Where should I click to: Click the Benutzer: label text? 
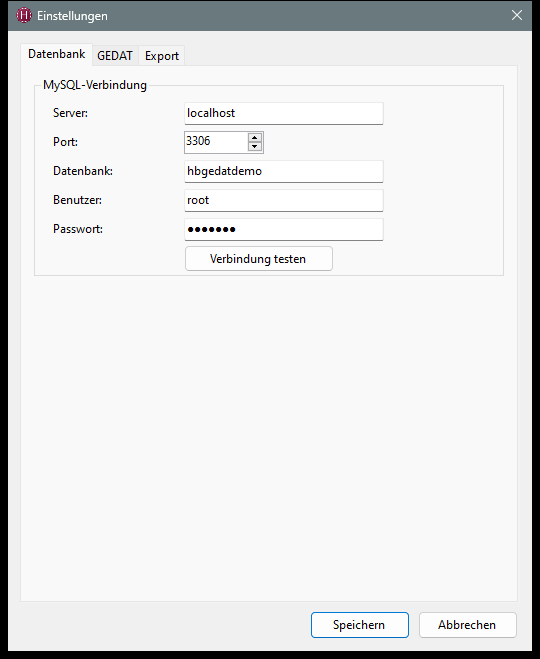click(77, 200)
